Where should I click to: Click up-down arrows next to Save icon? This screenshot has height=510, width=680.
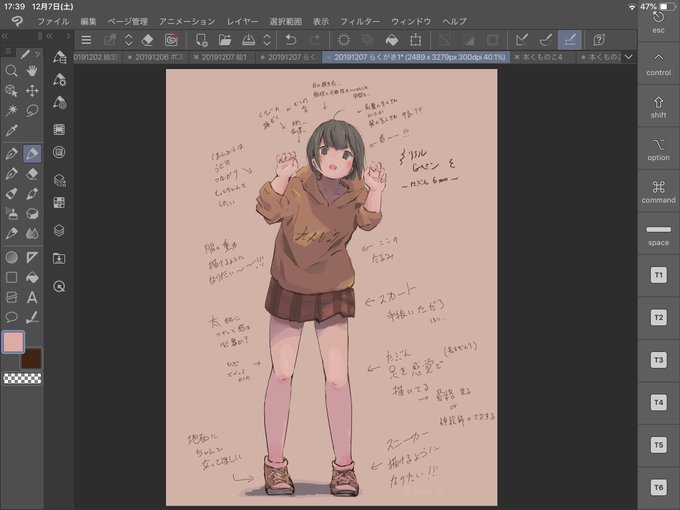[267, 40]
